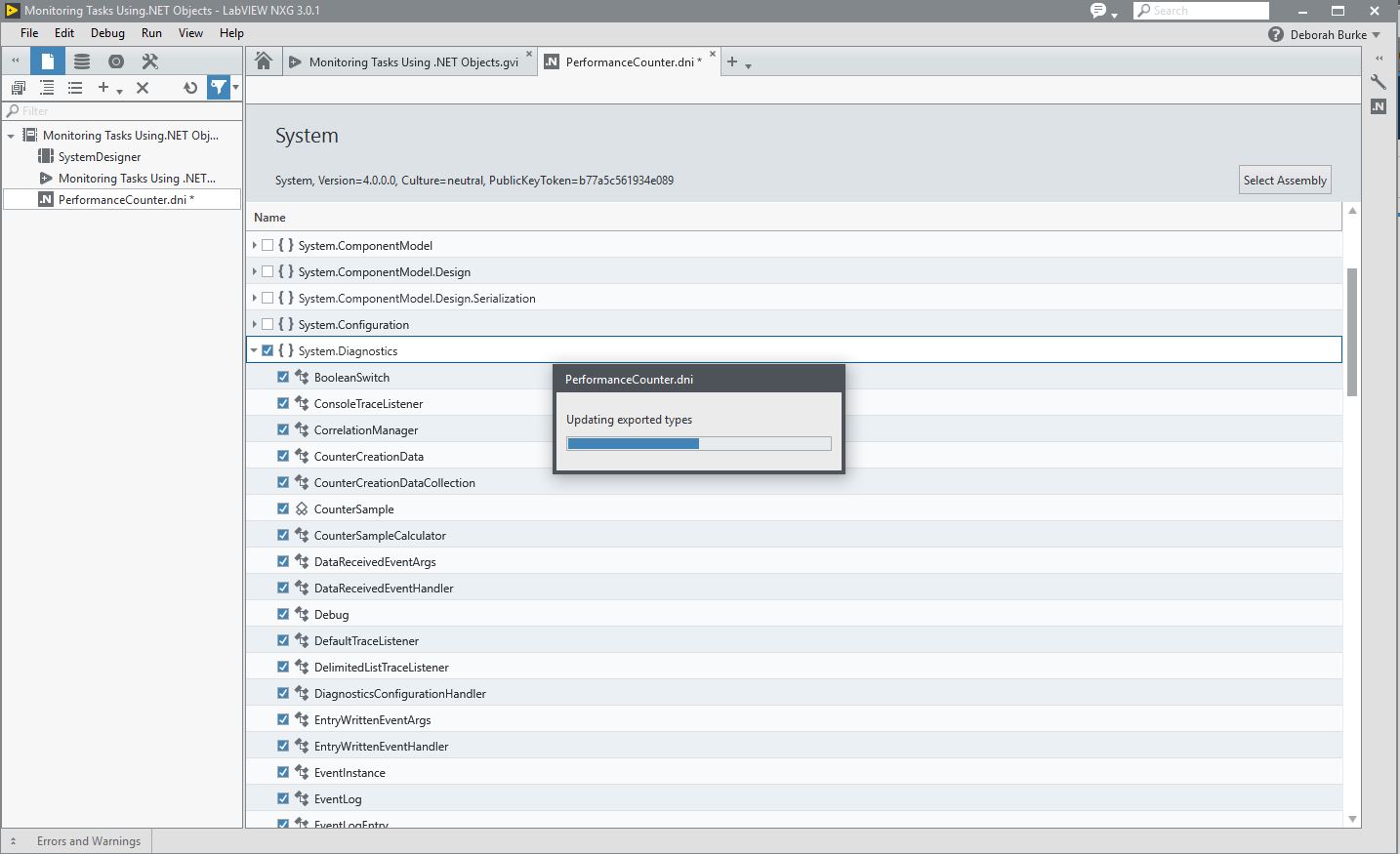Image resolution: width=1400 pixels, height=854 pixels.
Task: Uncheck the CounterSample checkbox
Action: pyautogui.click(x=283, y=508)
